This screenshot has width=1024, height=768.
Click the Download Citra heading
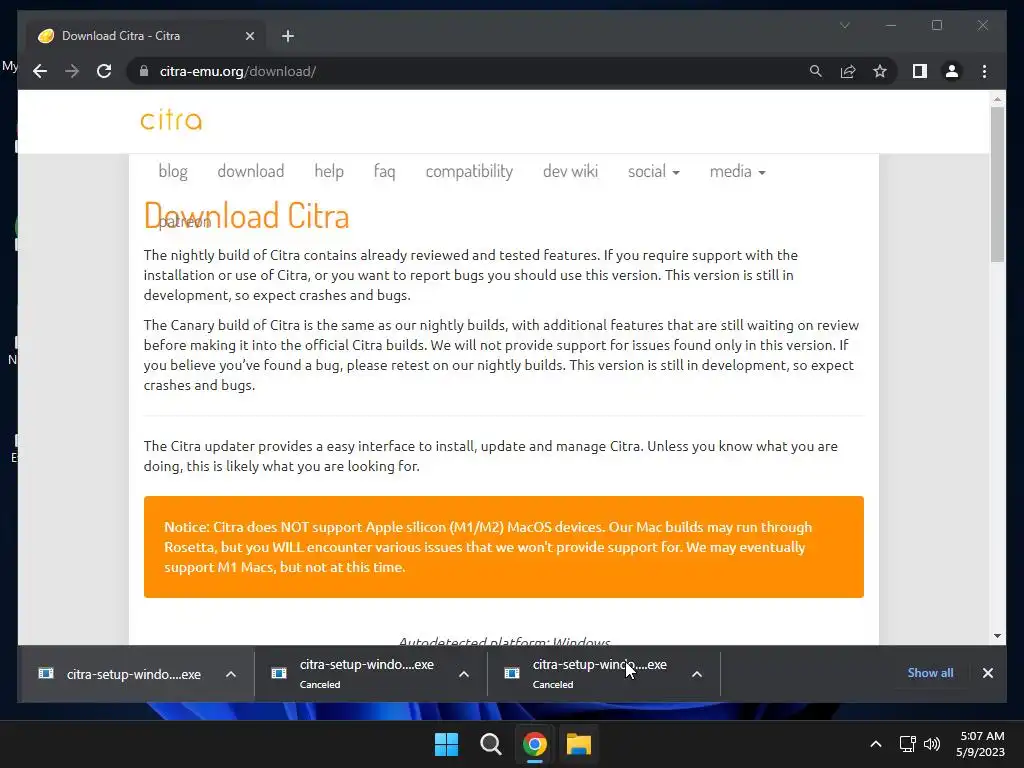coord(246,216)
